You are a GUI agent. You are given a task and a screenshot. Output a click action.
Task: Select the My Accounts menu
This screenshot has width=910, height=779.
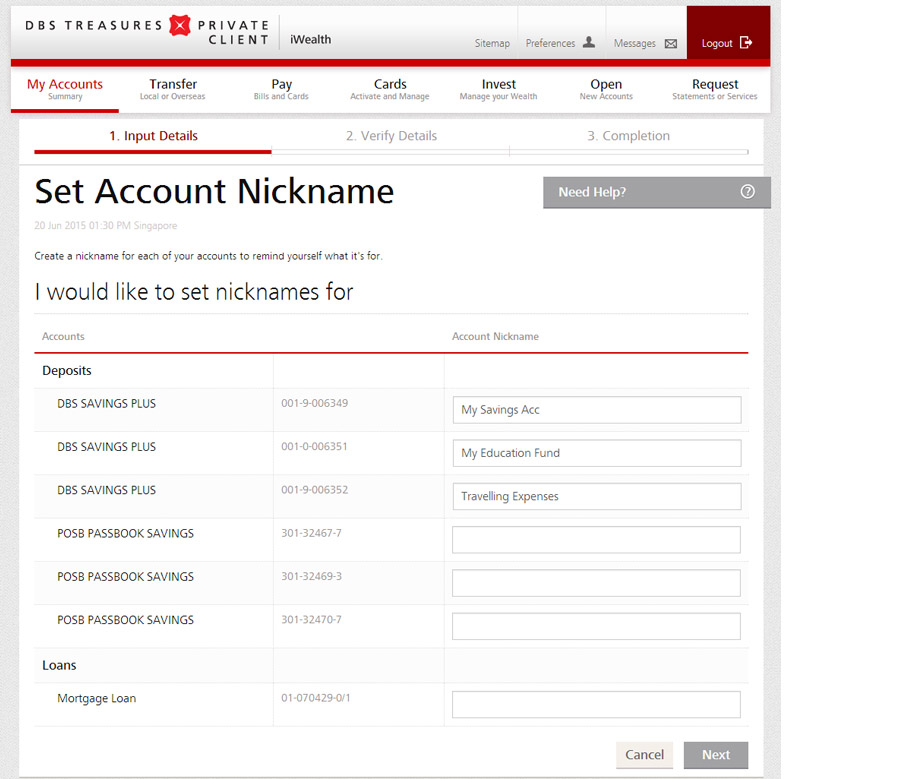tap(65, 89)
